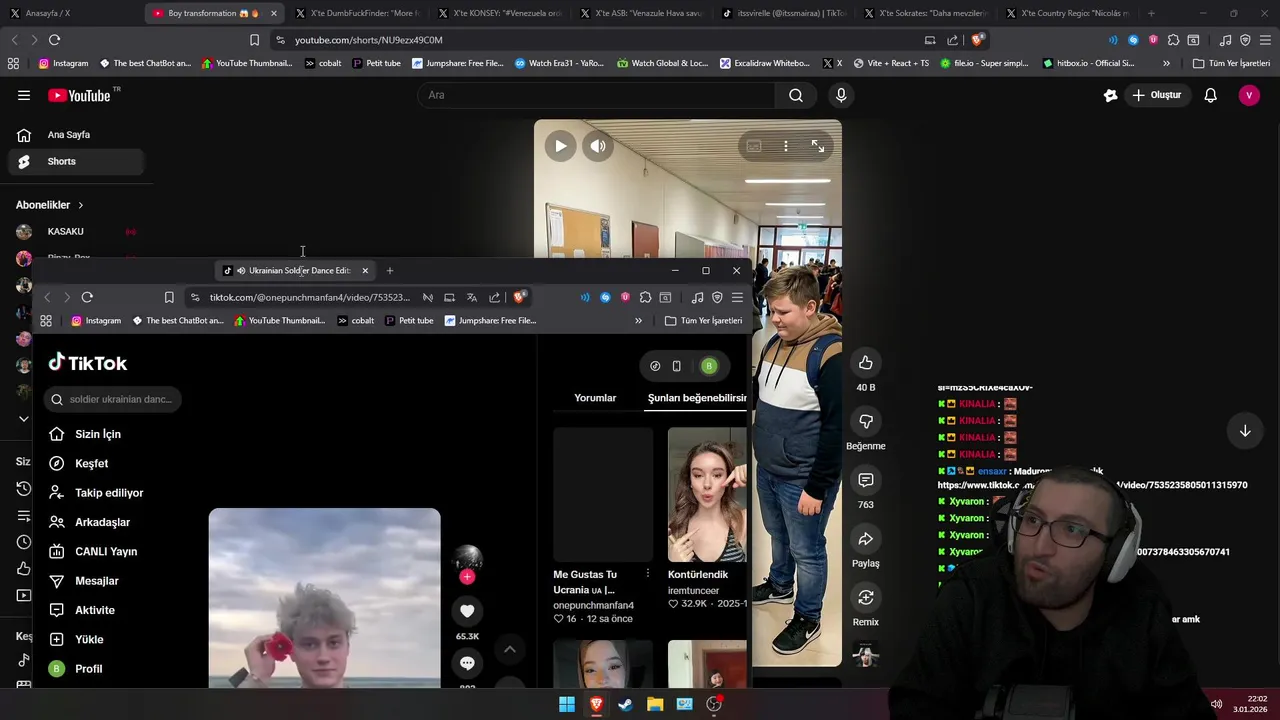Click the TikTok search box
The width and height of the screenshot is (1280, 720).
click(x=113, y=399)
